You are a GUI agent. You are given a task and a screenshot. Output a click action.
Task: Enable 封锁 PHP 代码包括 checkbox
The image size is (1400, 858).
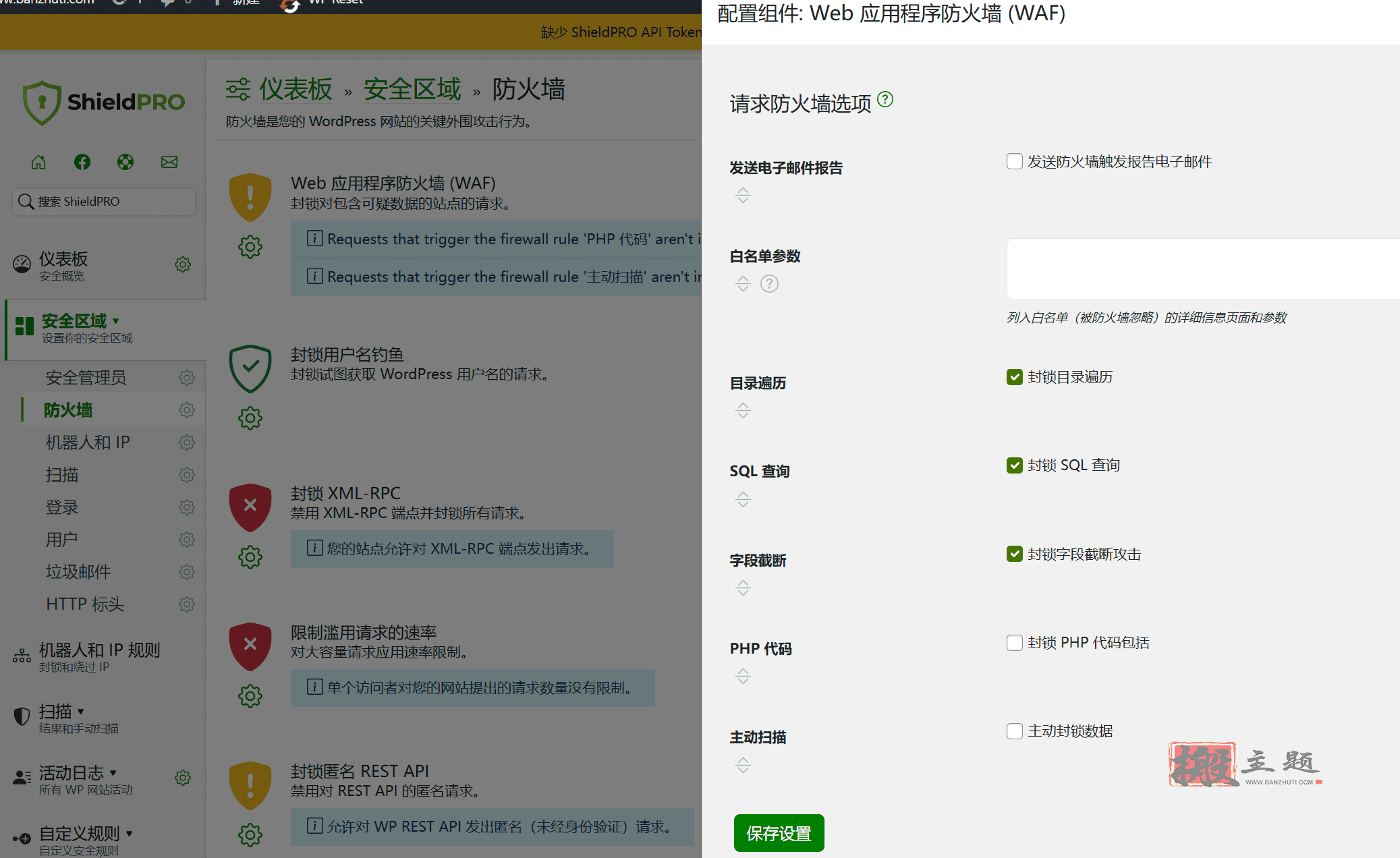[x=1015, y=643]
